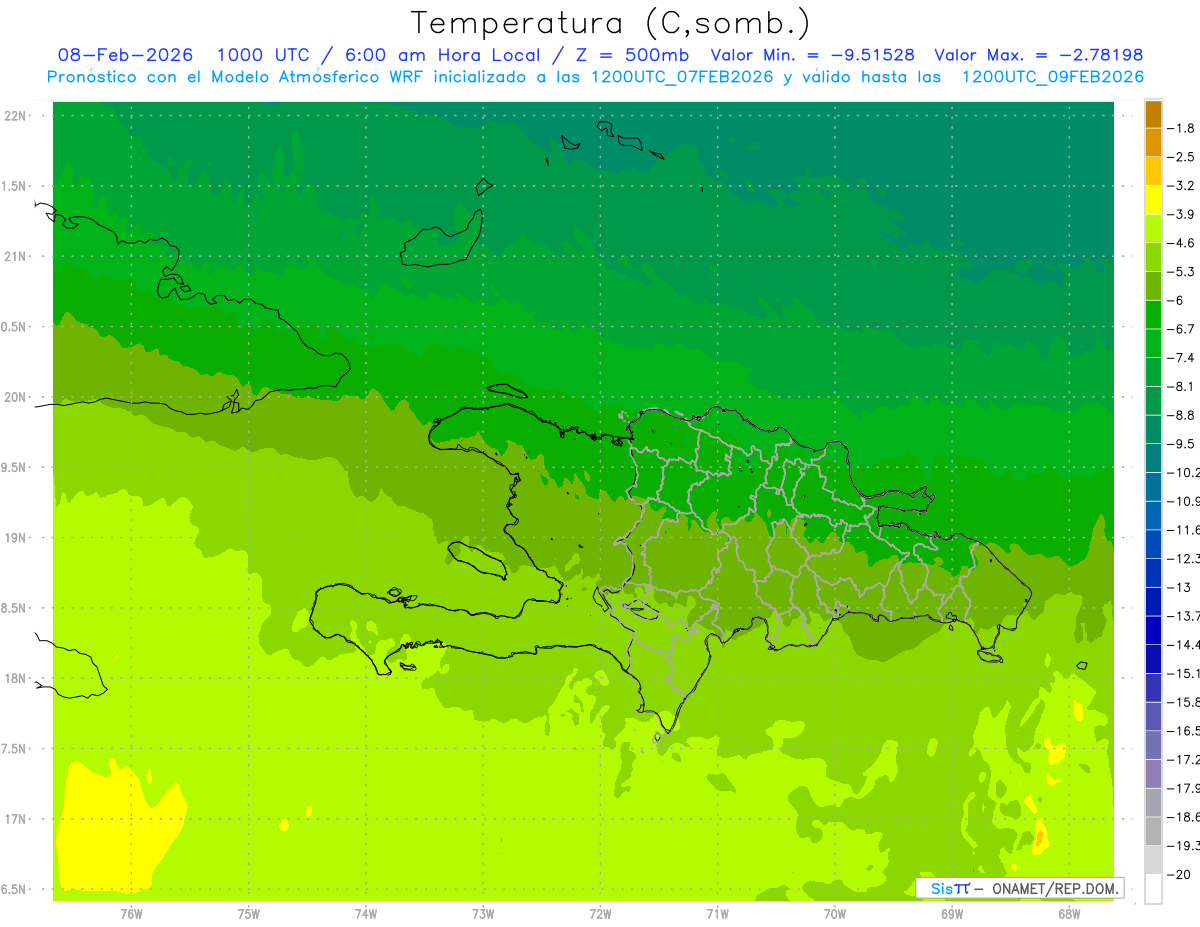Click legend swatch between -17.2 and -17.9
This screenshot has width=1200, height=927.
tap(1153, 774)
